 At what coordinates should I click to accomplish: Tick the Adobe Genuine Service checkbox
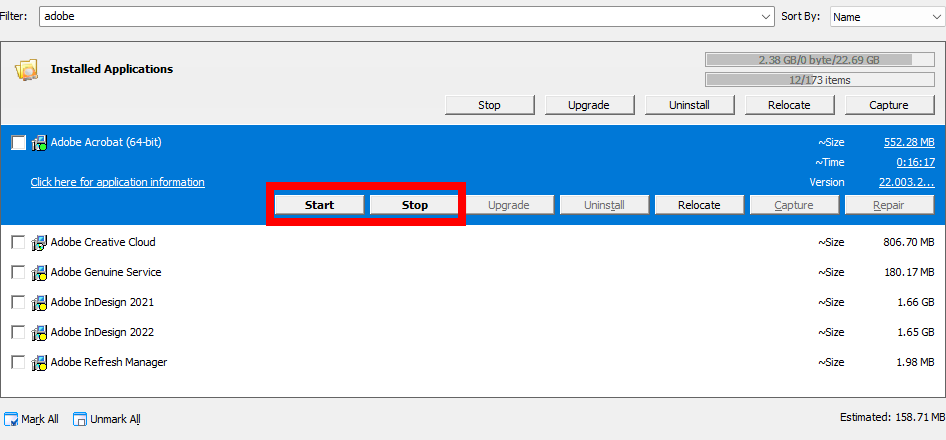19,273
